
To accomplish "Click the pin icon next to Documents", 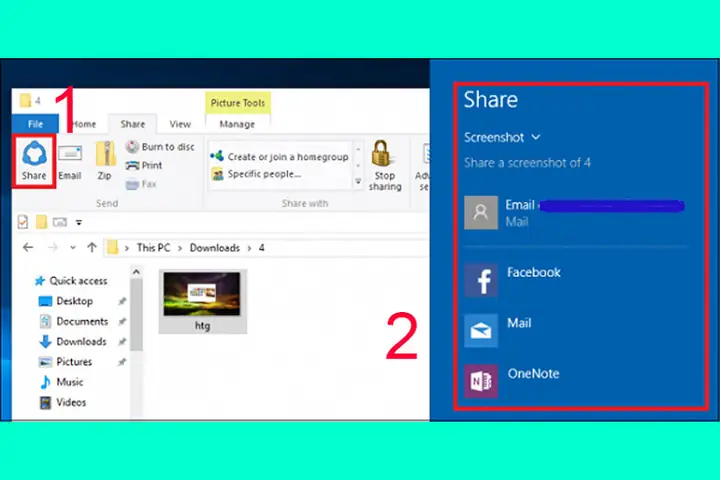I will pyautogui.click(x=122, y=322).
